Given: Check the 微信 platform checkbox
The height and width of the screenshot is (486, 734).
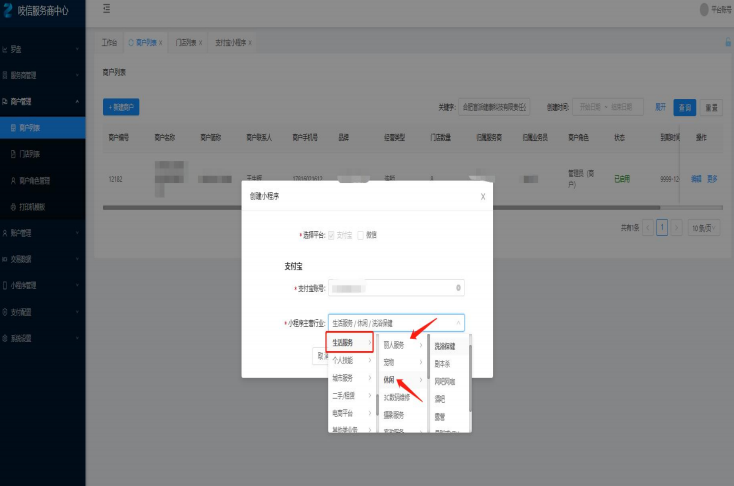Looking at the screenshot, I should click(x=361, y=234).
